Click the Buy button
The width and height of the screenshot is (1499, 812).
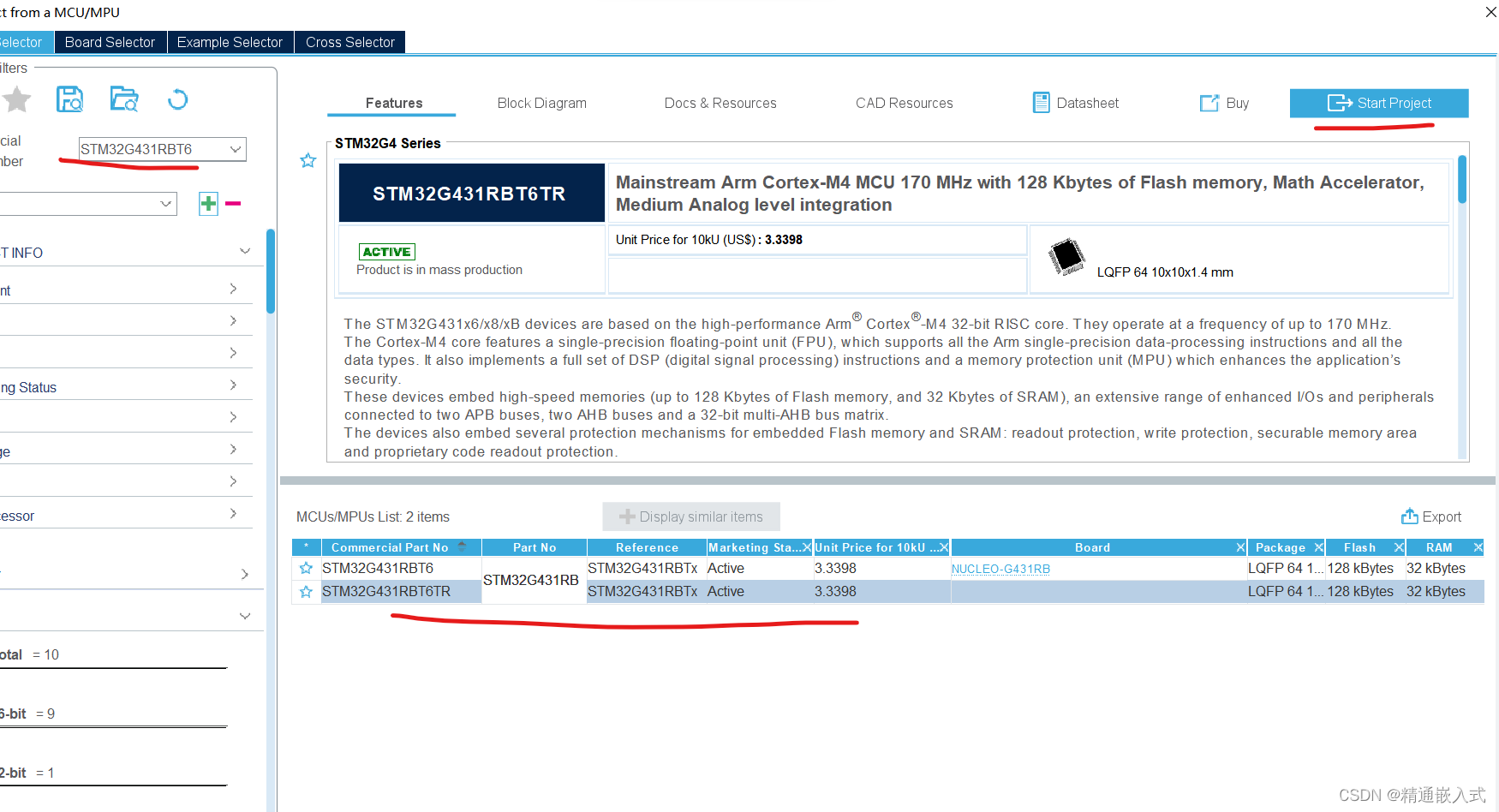click(1224, 103)
